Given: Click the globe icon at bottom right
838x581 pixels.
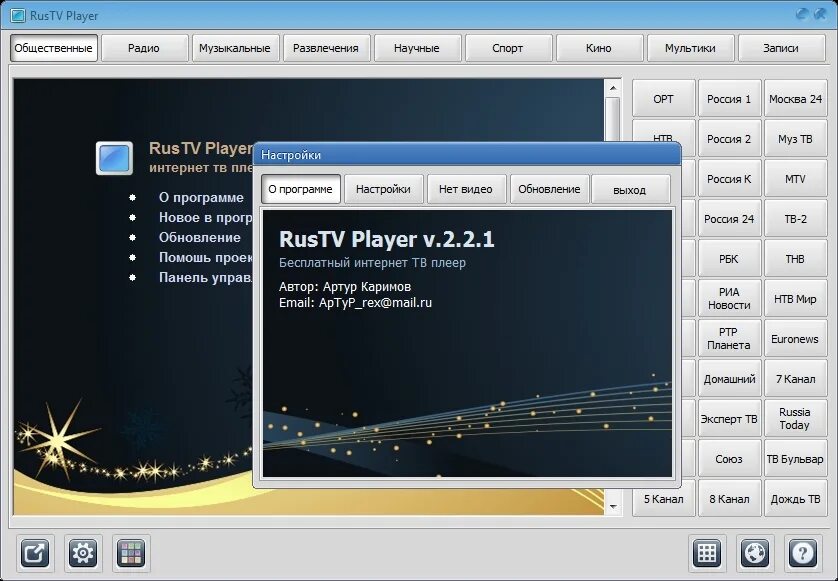Looking at the screenshot, I should (755, 553).
